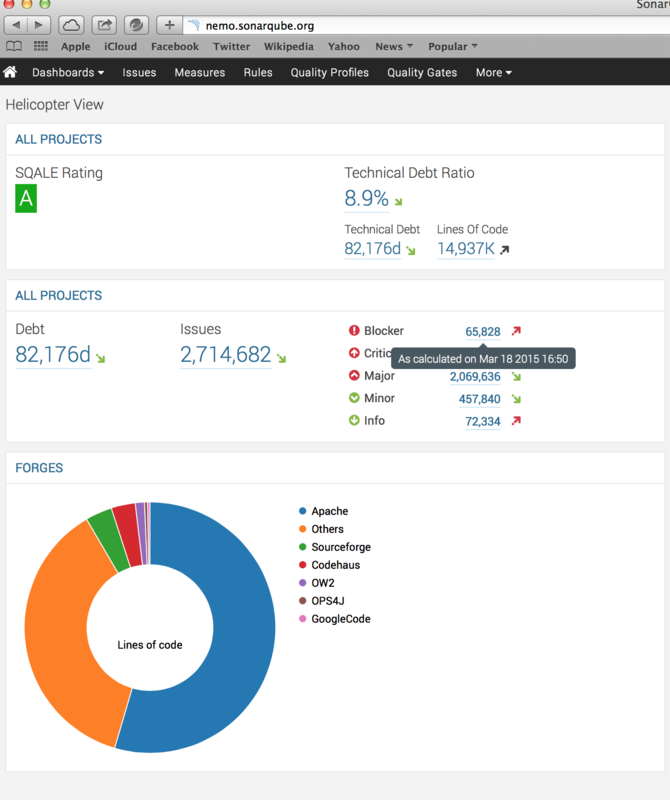
Task: Click the Critical severity icon
Action: pos(354,353)
